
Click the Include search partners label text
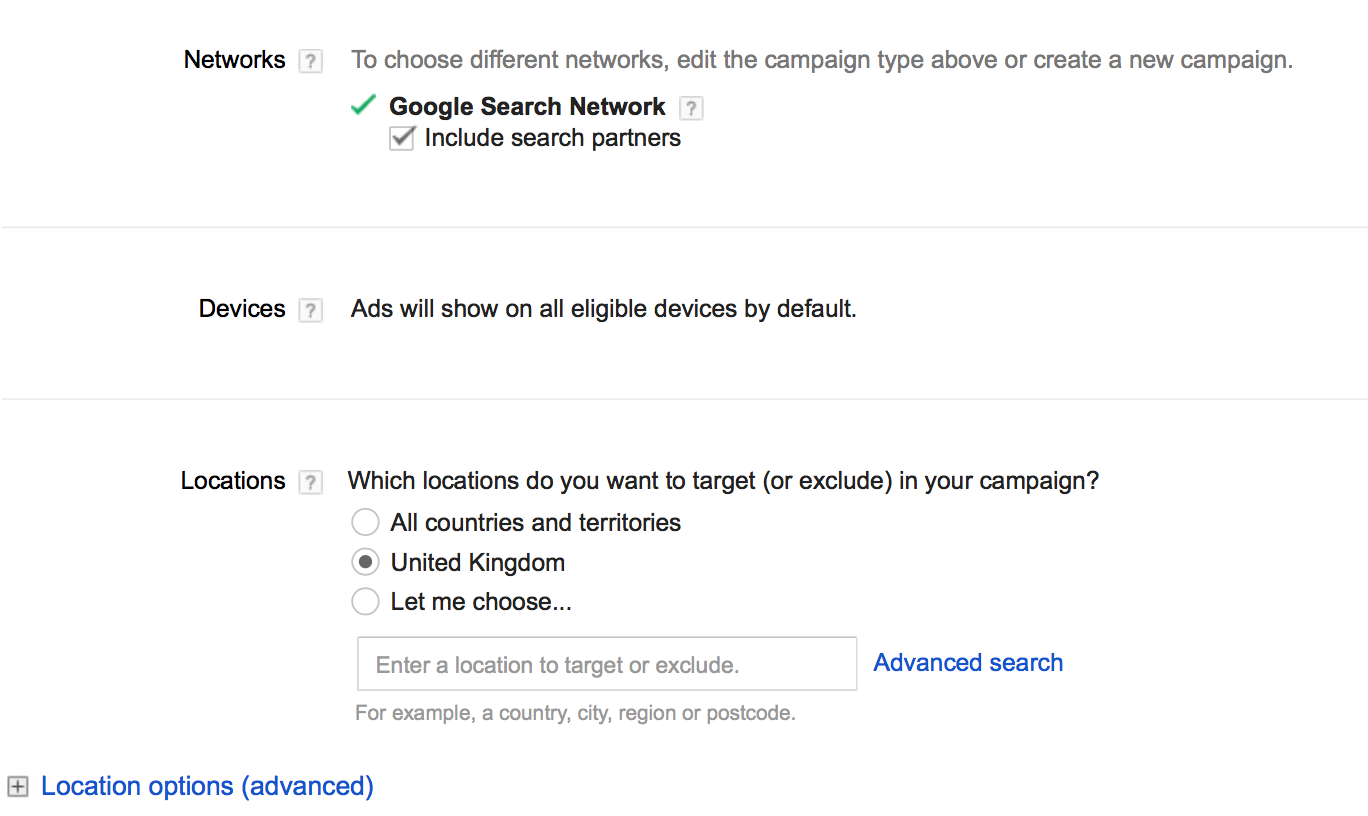click(553, 138)
